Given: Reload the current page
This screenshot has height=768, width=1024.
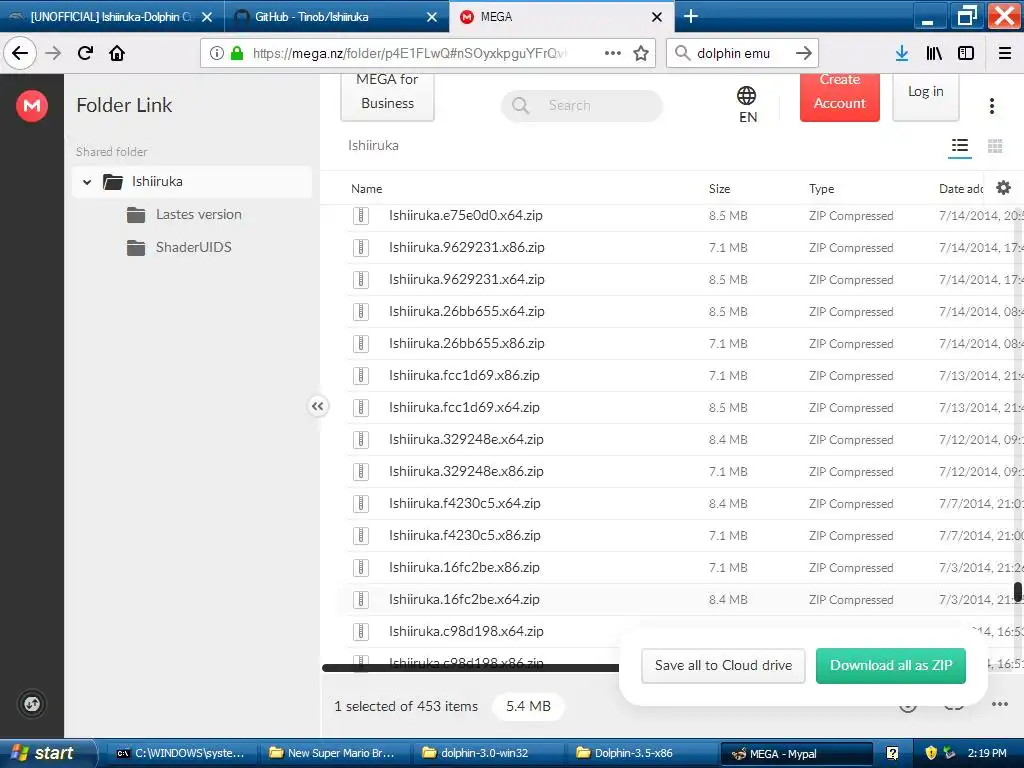Looking at the screenshot, I should pyautogui.click(x=86, y=53).
